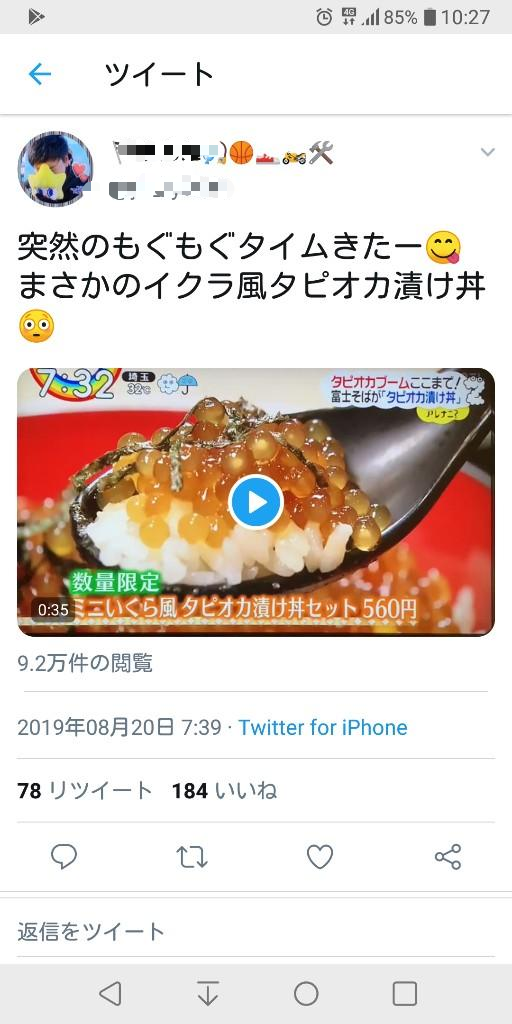512x1024 pixels.
Task: Tap the Android back triangle button
Action: point(110,994)
